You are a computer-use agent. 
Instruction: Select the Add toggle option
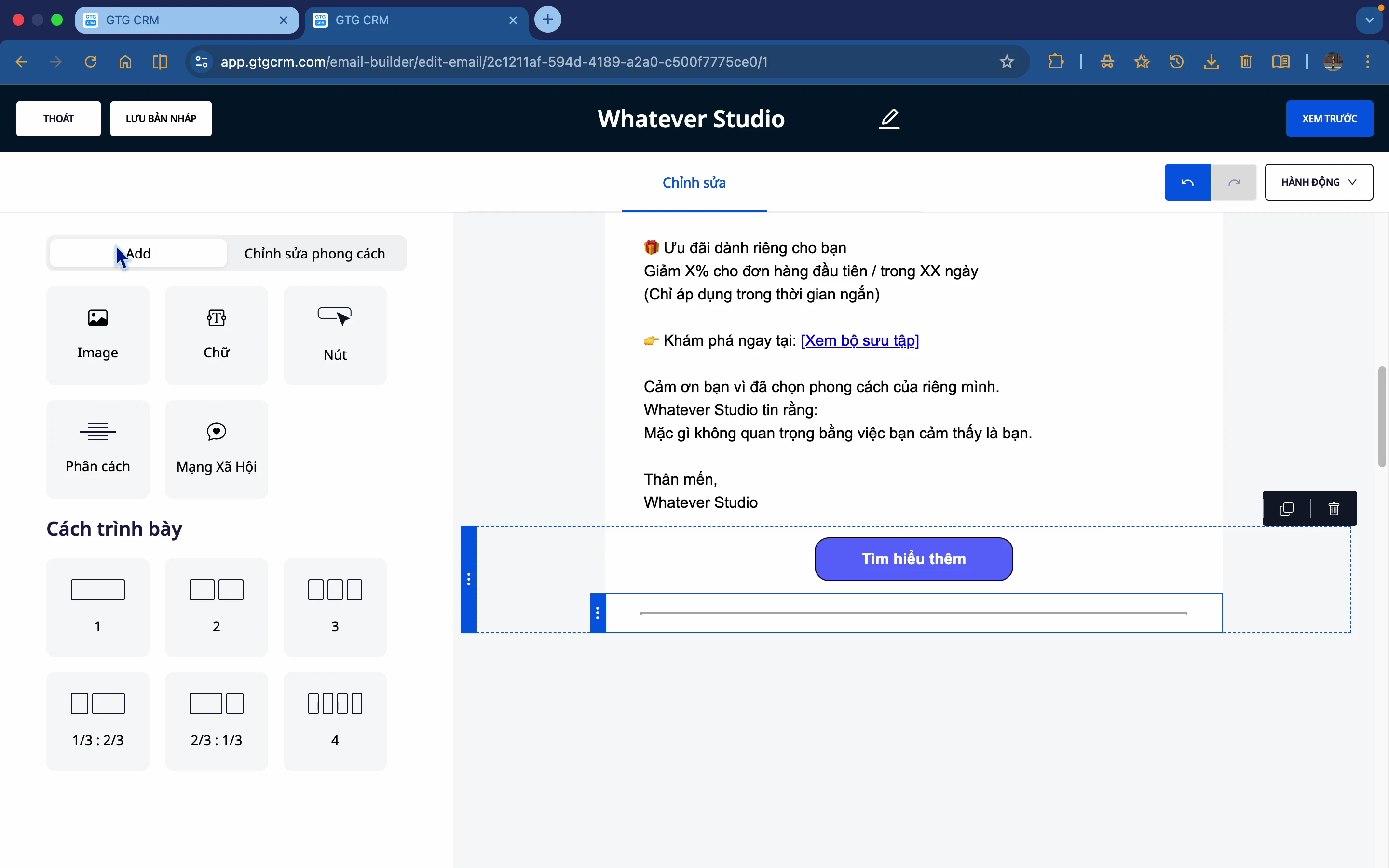click(x=138, y=253)
